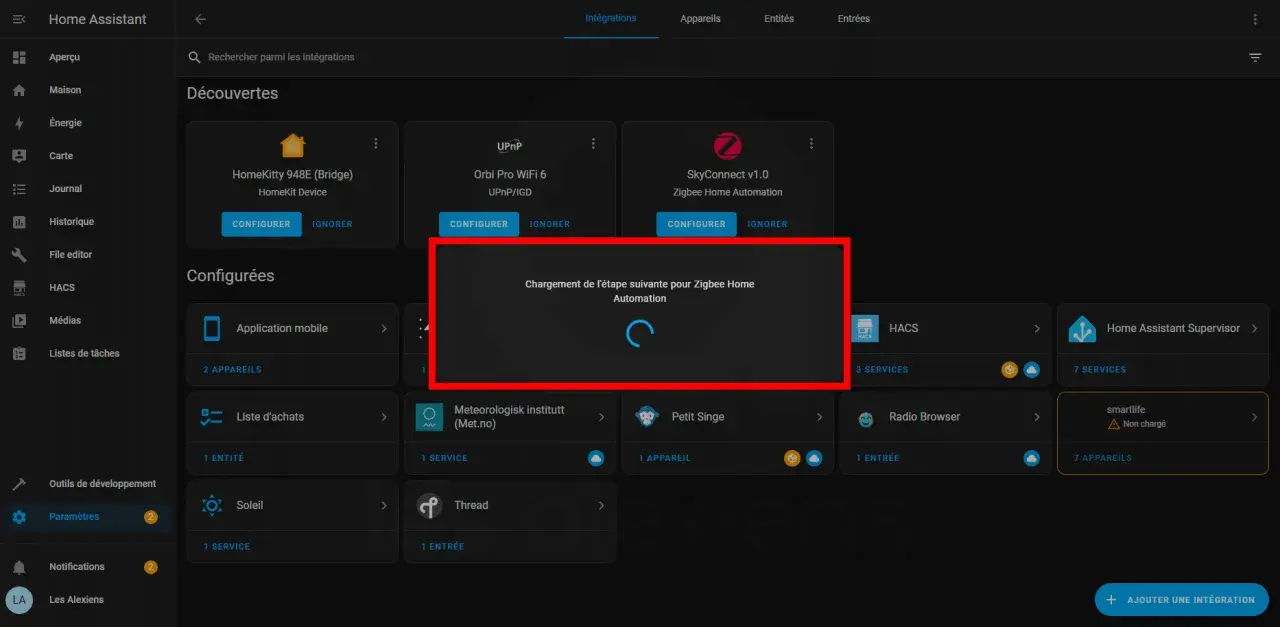Open 1 Service under Meteorologisk institutt
Screen dimensions: 1280x627
coord(444,458)
